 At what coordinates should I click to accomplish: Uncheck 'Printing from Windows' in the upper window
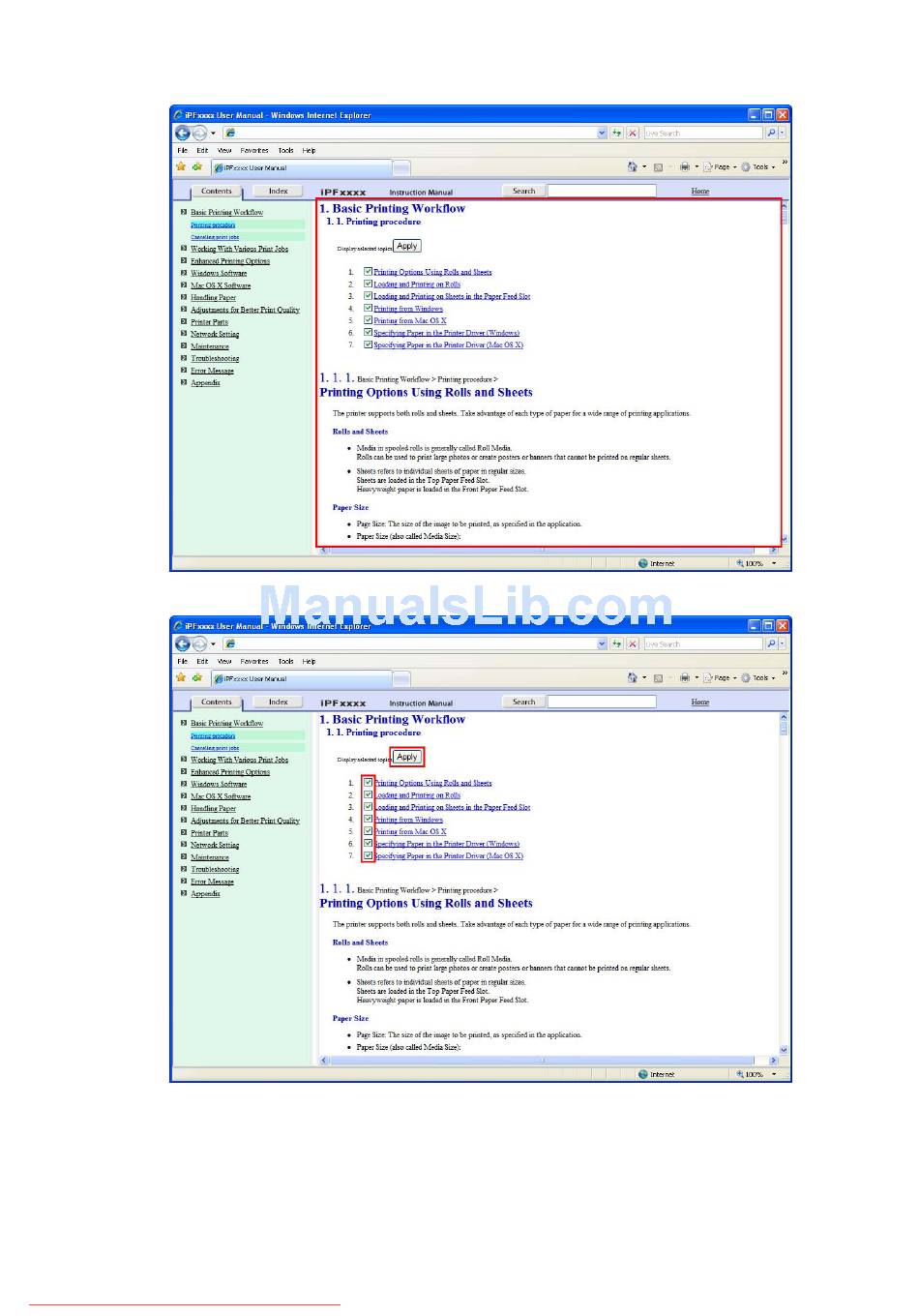(x=368, y=308)
